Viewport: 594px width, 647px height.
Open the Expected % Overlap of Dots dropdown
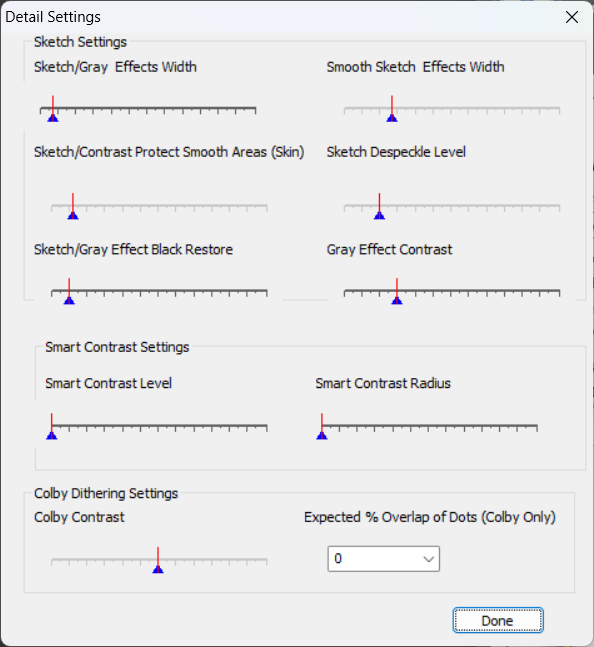click(x=384, y=559)
